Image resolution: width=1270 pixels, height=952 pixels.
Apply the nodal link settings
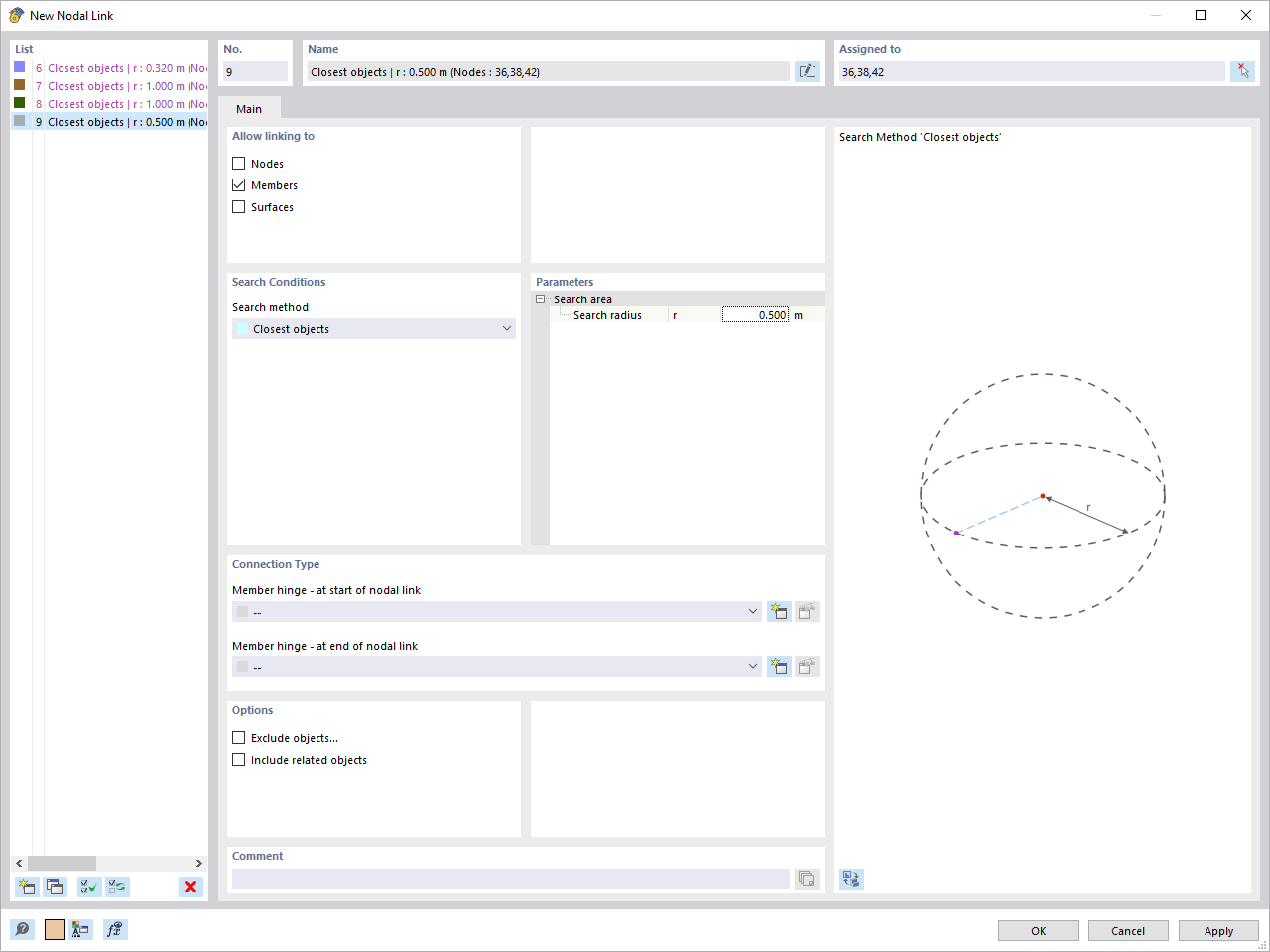coord(1218,930)
